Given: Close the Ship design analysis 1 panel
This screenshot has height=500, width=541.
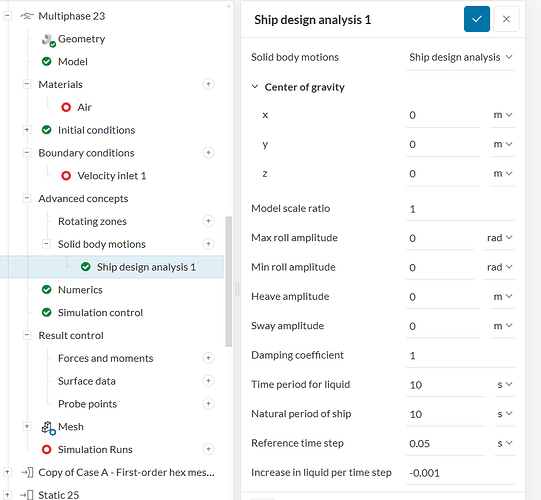Looking at the screenshot, I should 506,19.
